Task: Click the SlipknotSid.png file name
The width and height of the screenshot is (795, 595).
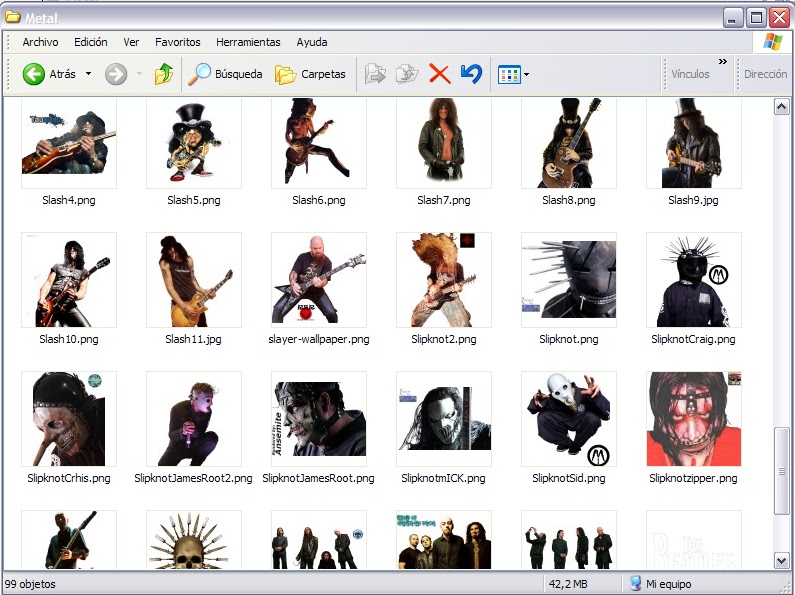Action: click(569, 478)
